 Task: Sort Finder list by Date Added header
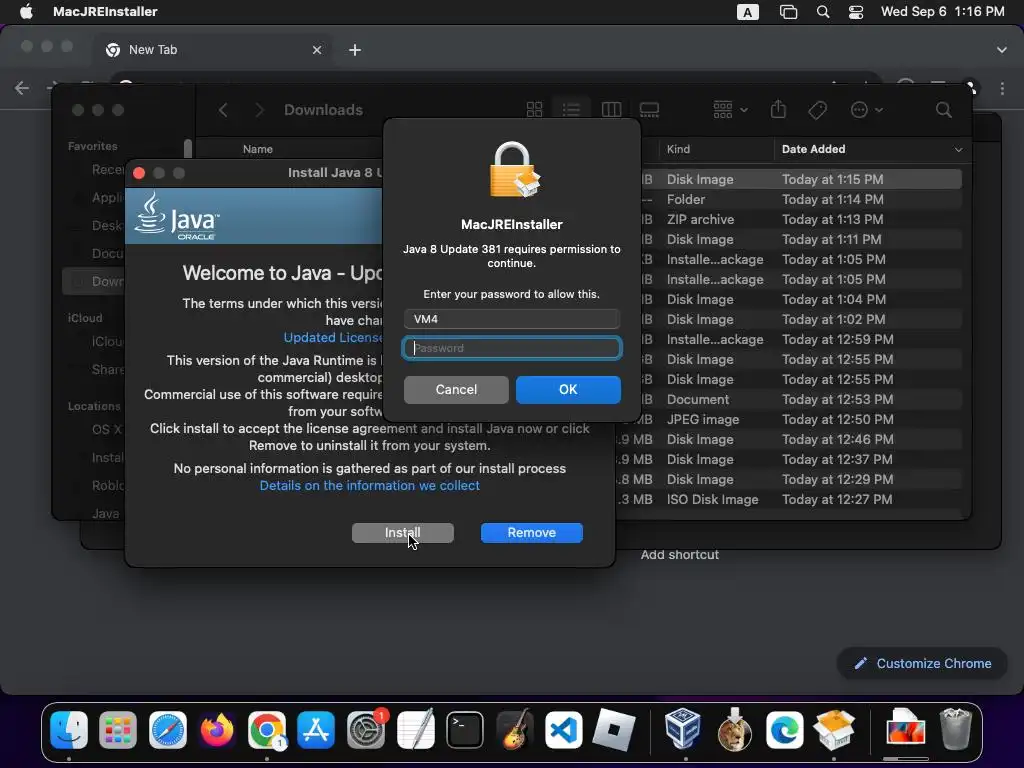871,149
